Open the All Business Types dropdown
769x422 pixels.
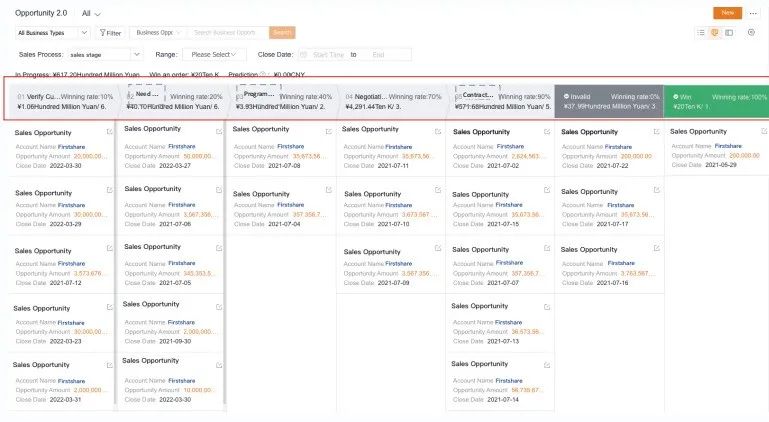[x=52, y=33]
